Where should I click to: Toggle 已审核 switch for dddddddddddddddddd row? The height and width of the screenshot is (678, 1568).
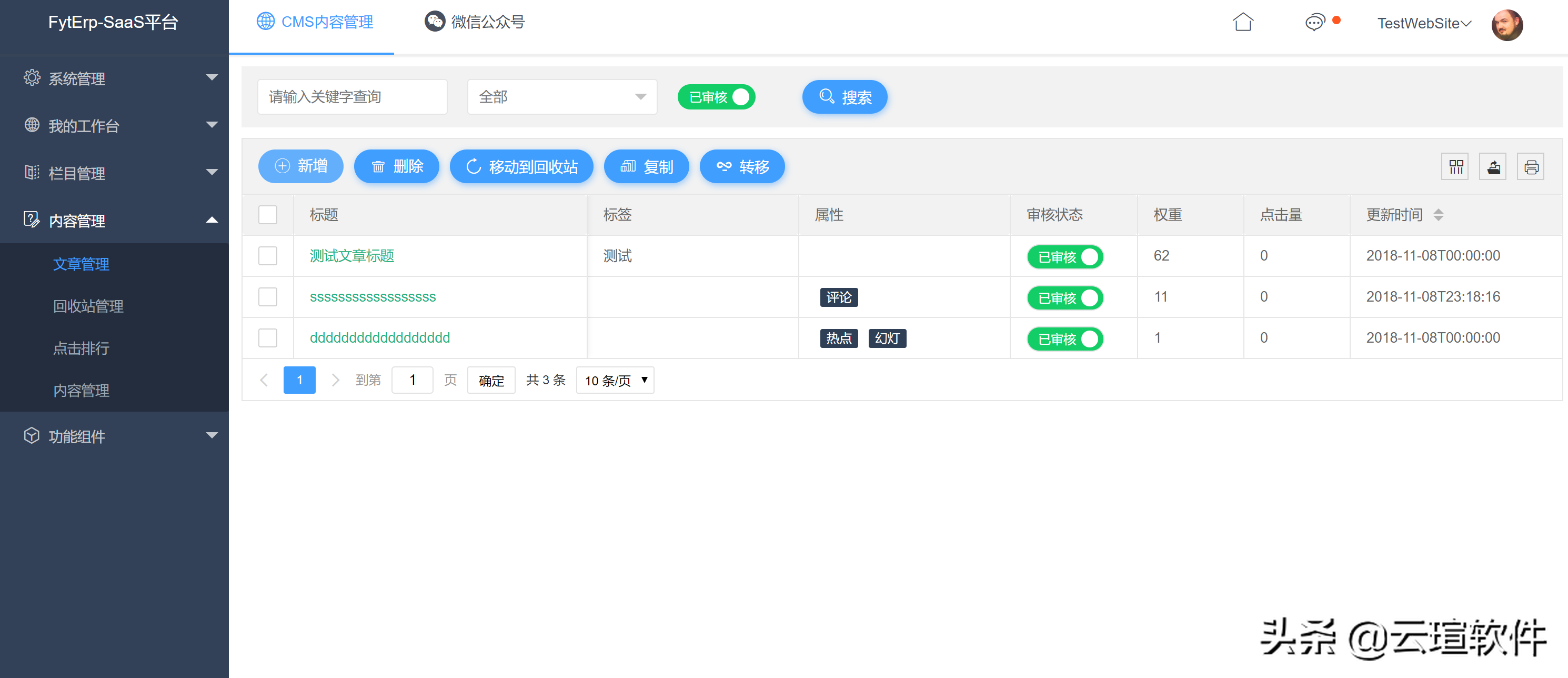(x=1064, y=338)
